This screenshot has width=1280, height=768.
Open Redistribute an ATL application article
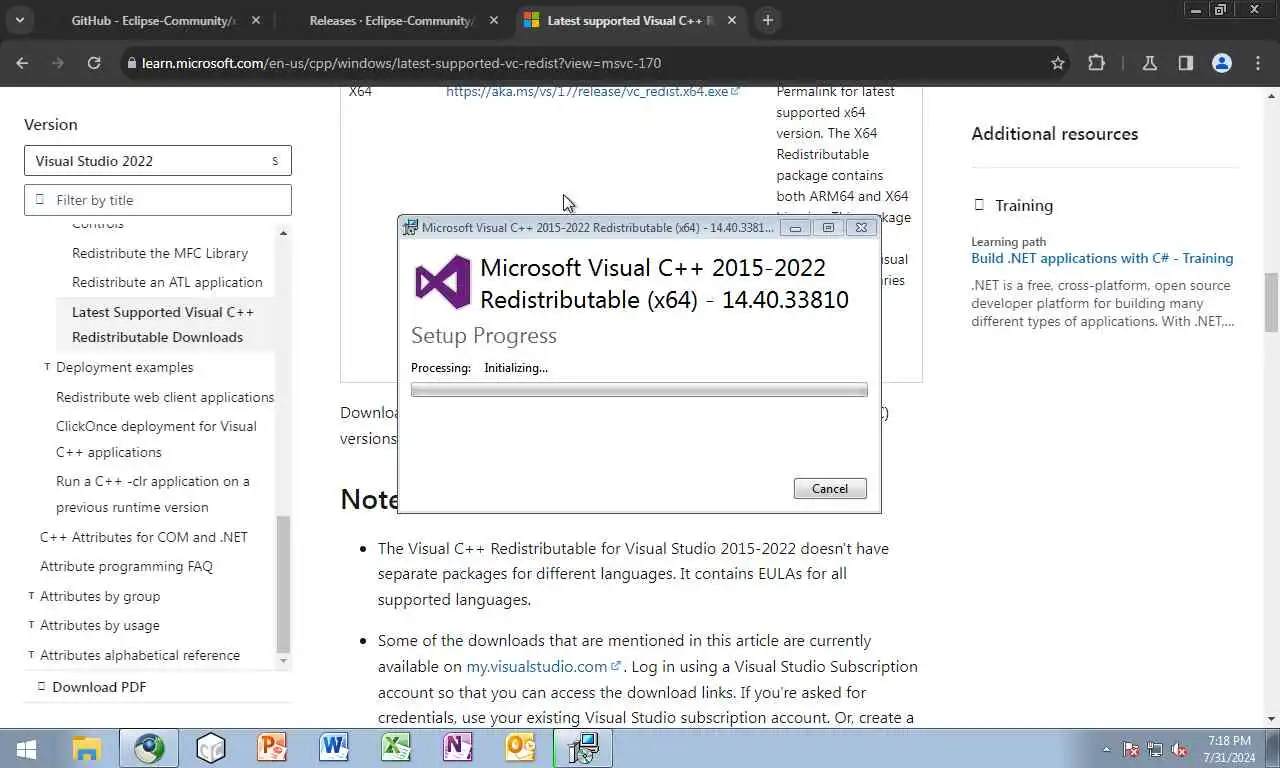167,282
